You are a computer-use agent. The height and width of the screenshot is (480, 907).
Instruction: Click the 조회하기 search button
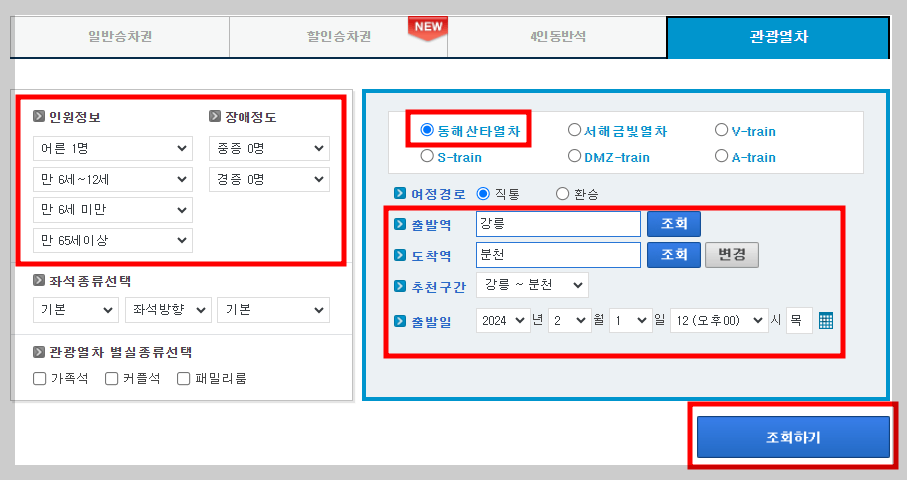pos(793,437)
